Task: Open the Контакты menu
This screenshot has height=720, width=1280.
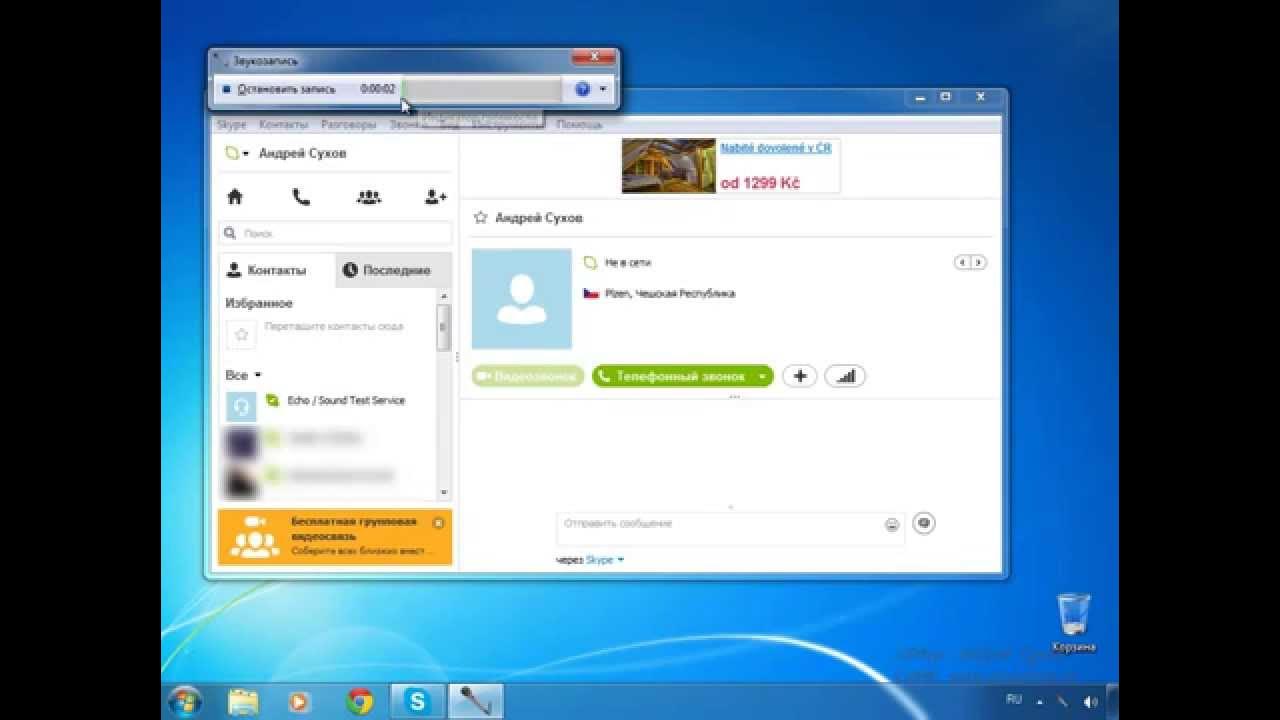Action: point(283,125)
